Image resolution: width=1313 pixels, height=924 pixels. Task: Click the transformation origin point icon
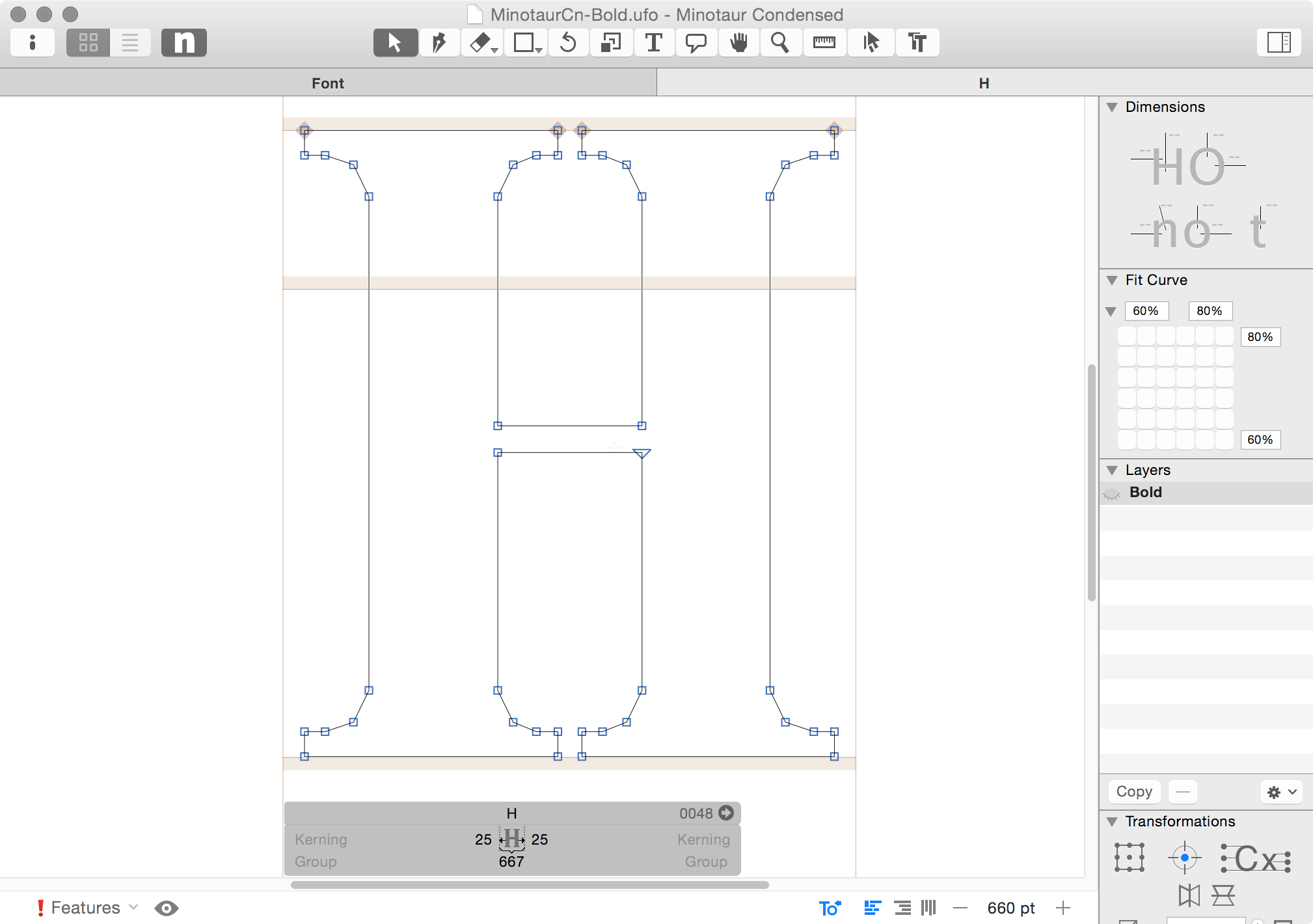tap(1185, 858)
